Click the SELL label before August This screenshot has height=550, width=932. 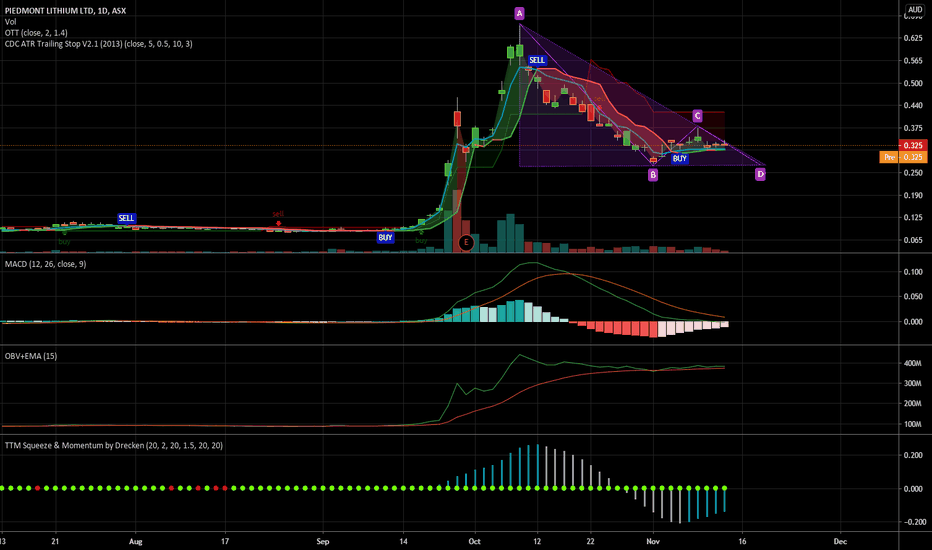(126, 218)
